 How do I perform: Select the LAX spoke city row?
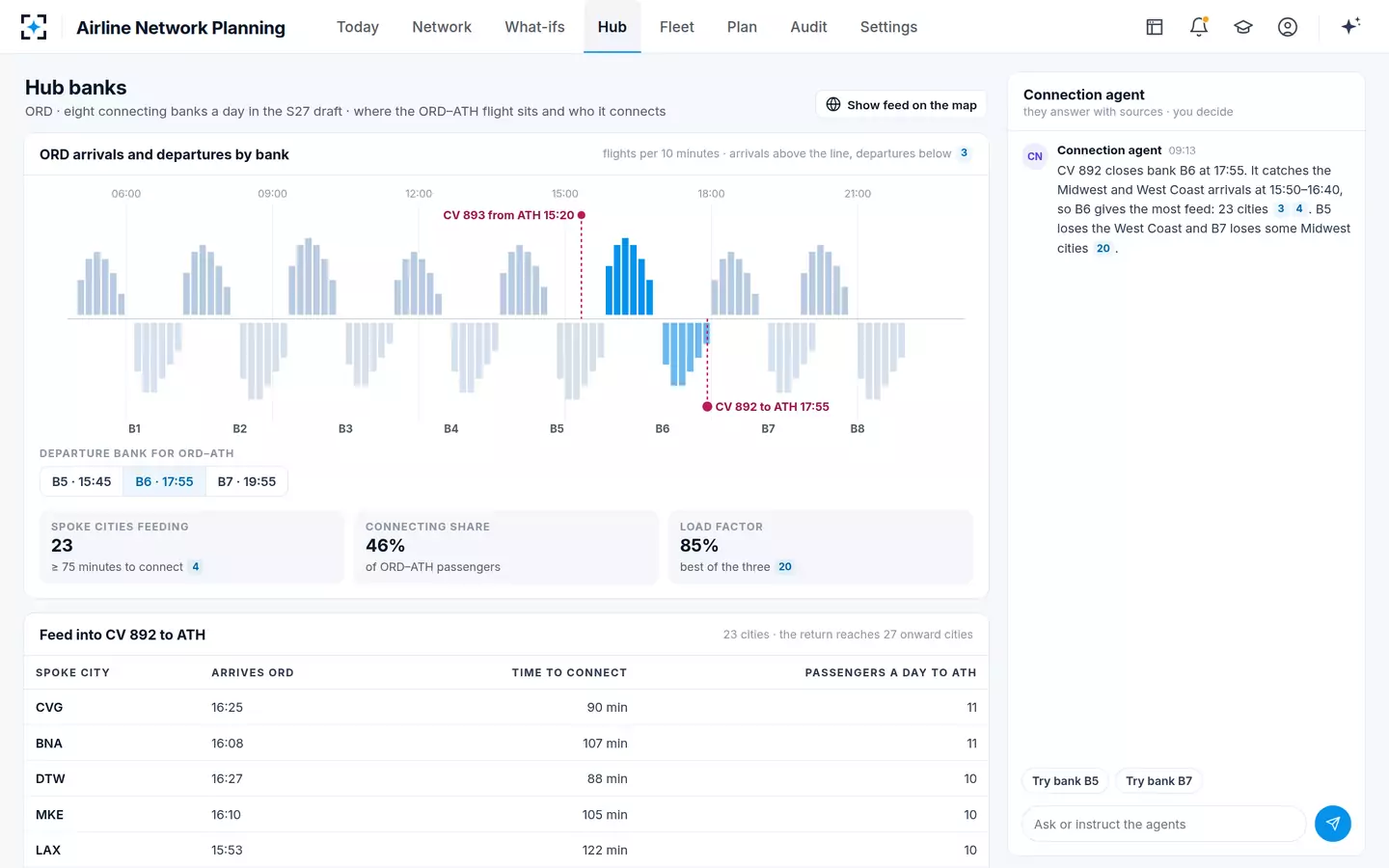point(506,850)
